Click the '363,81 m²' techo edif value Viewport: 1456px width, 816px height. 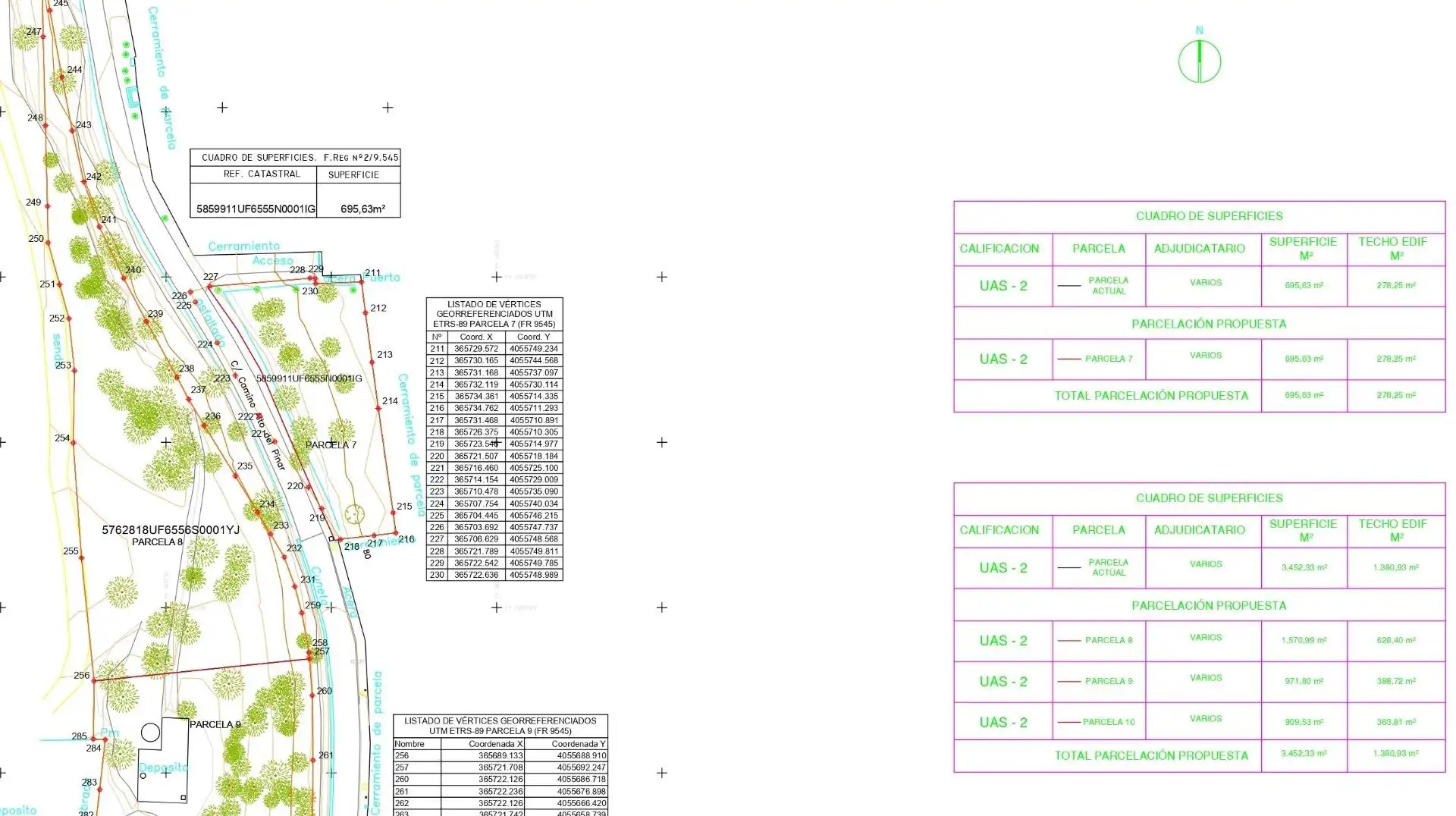(1396, 722)
